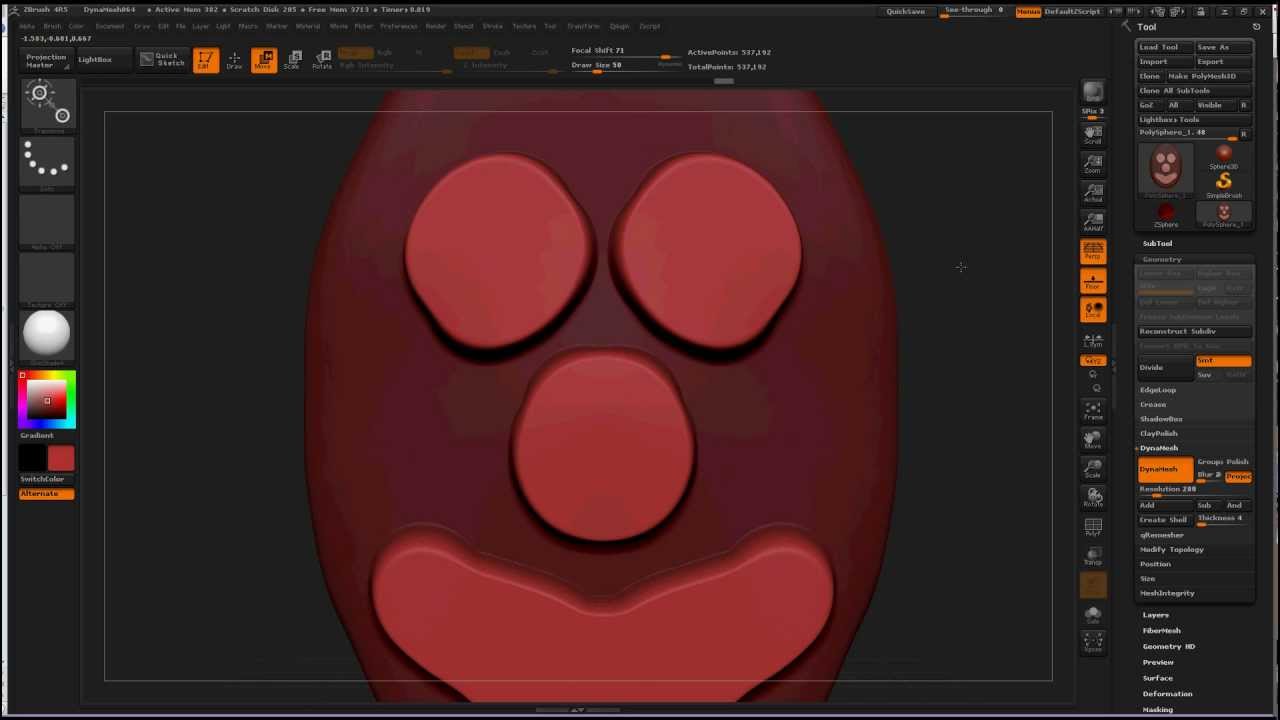Screen dimensions: 1280x720
Task: Toggle L.Sym local symmetry
Action: [x=1093, y=340]
